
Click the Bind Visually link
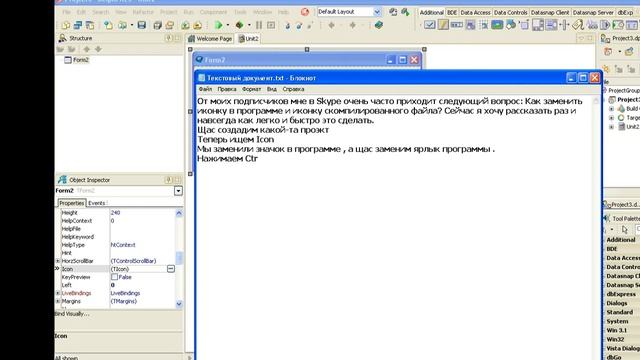pyautogui.click(x=72, y=314)
